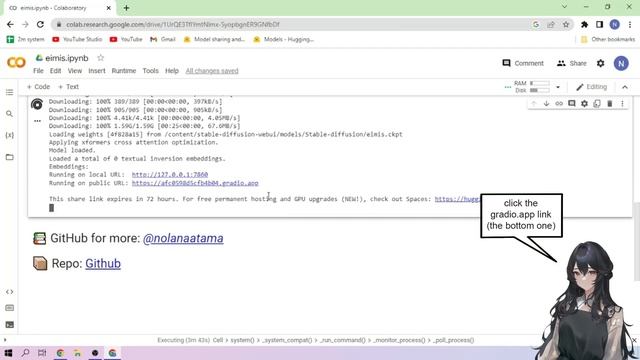Toggle Chrome side panel icon
The image size is (640, 360).
(x=599, y=24)
